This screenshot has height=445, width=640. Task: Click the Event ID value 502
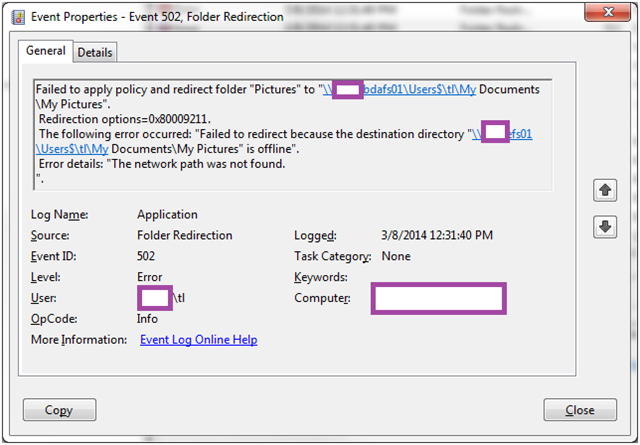pyautogui.click(x=146, y=256)
